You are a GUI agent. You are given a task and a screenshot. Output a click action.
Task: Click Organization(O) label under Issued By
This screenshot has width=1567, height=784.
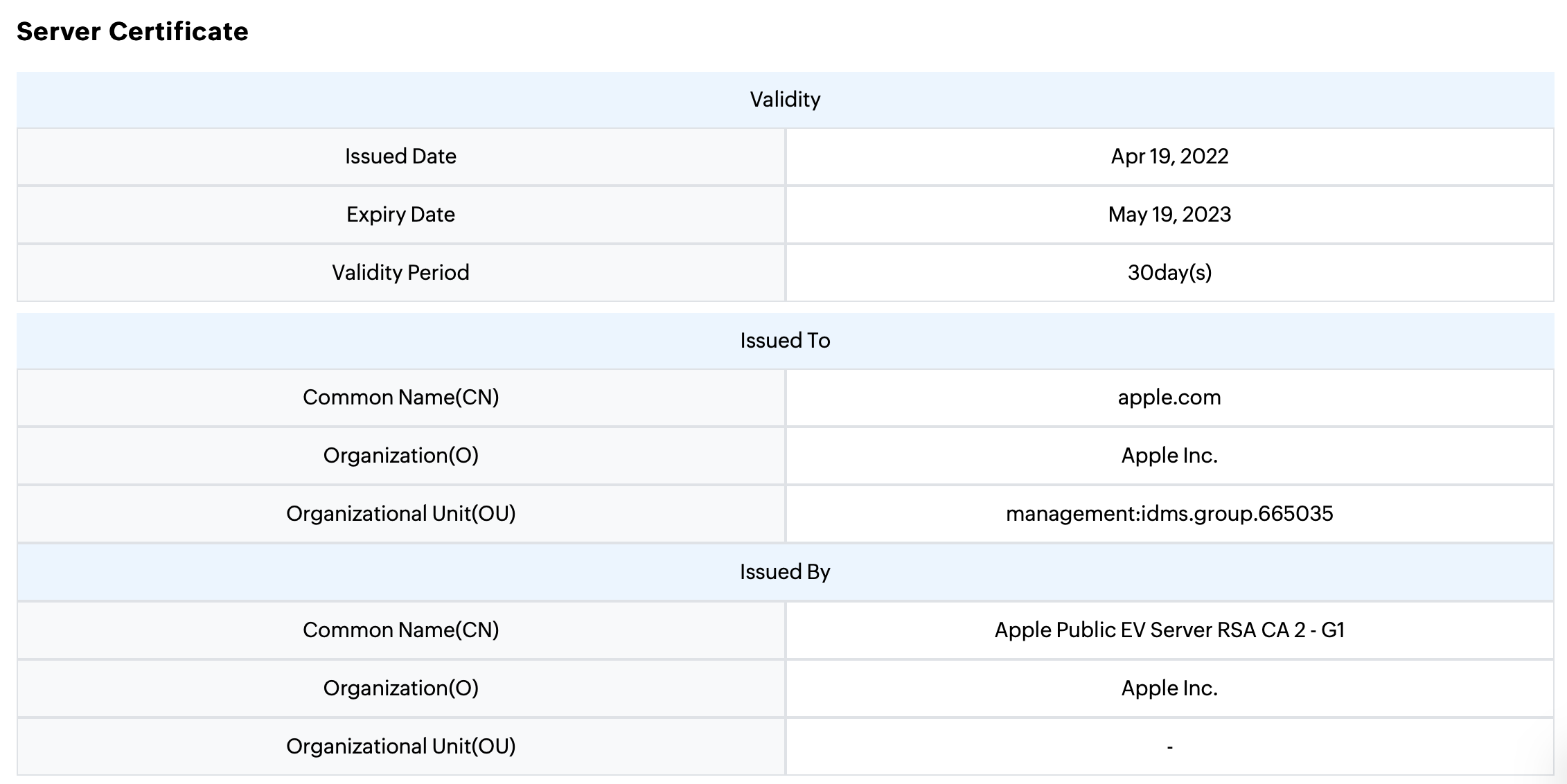pyautogui.click(x=400, y=688)
